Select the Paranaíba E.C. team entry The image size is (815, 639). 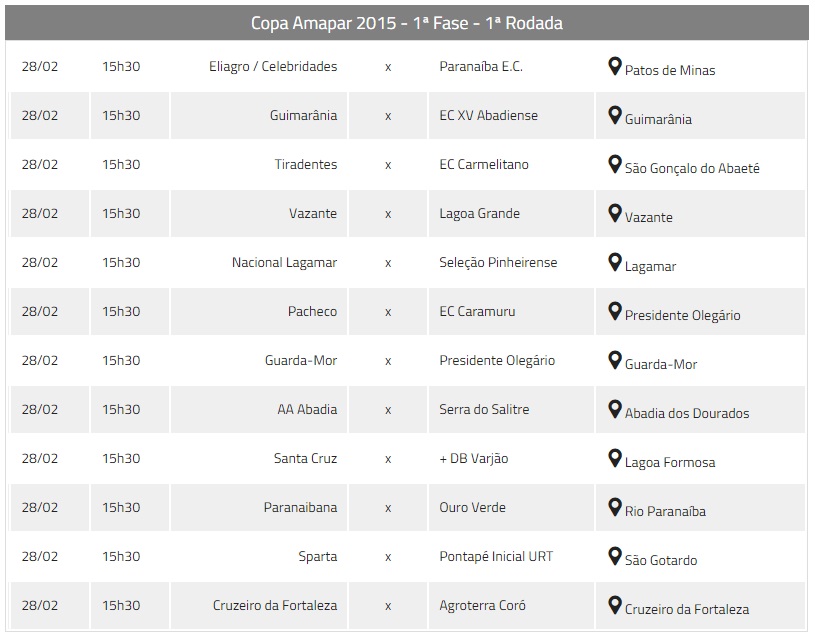point(481,67)
